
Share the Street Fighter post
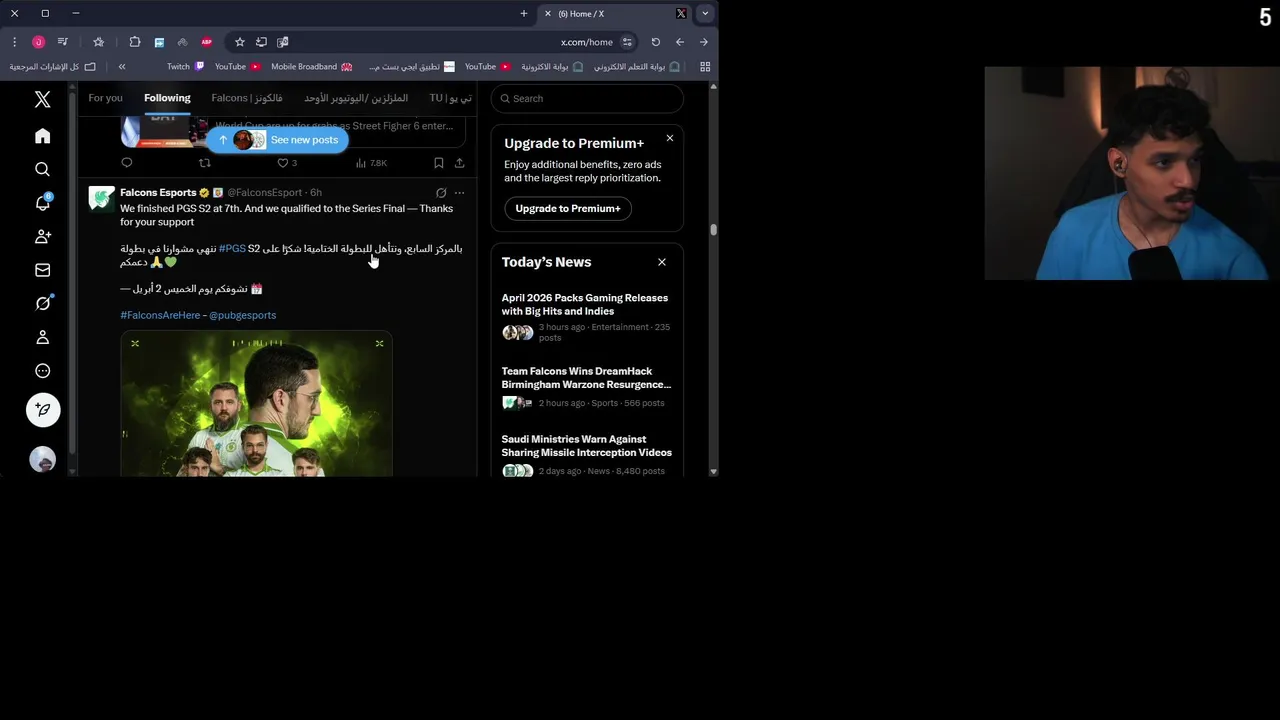coord(459,163)
